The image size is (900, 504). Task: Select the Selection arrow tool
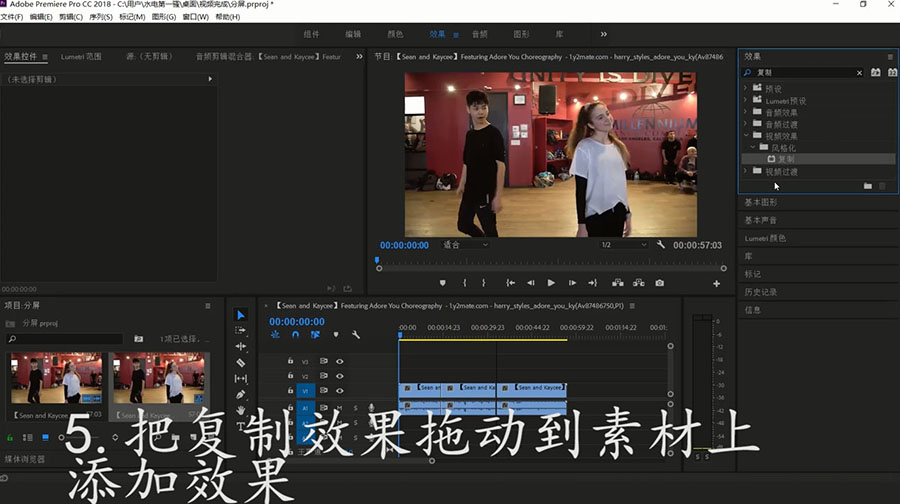(241, 314)
